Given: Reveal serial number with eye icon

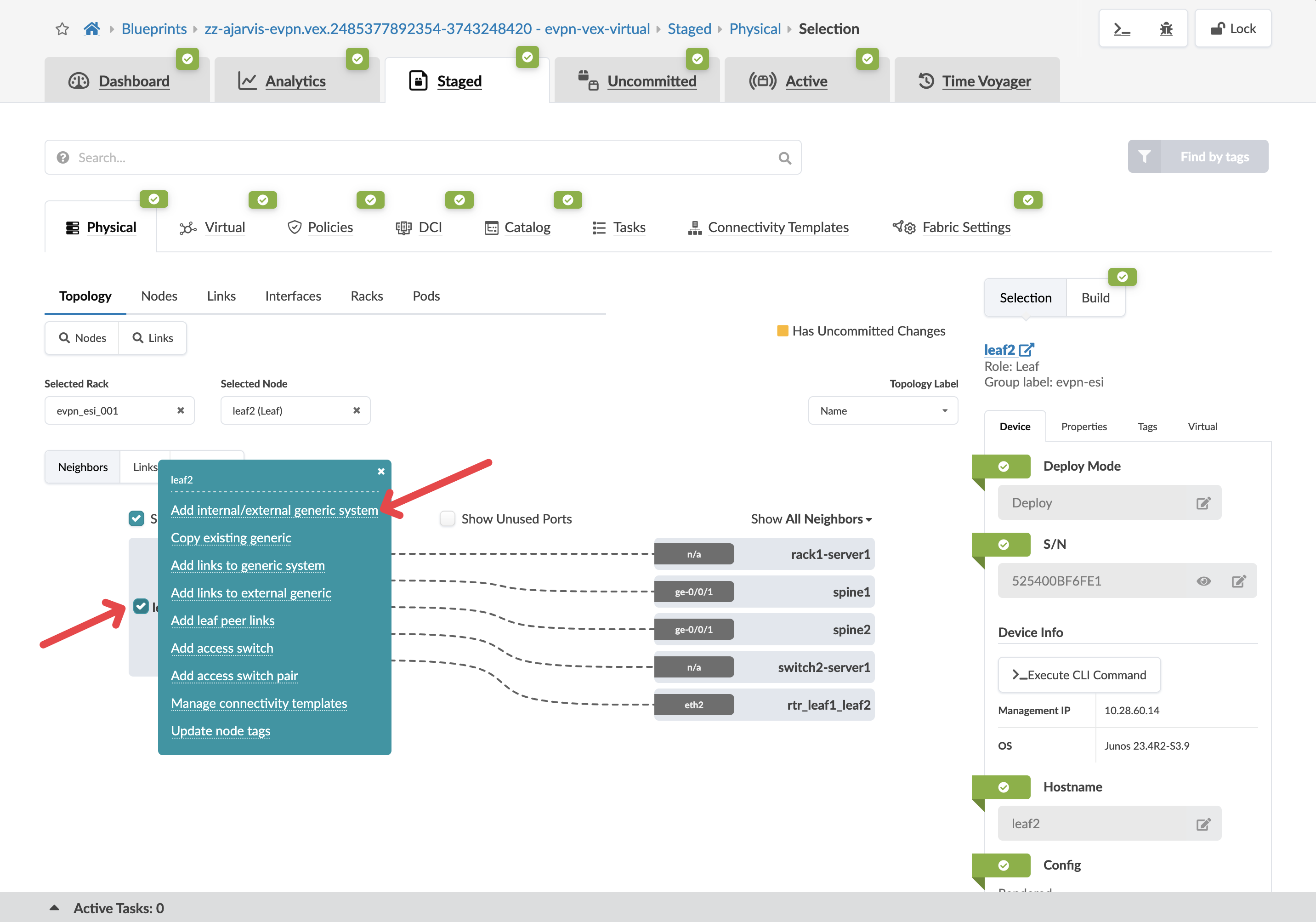Looking at the screenshot, I should [x=1203, y=581].
